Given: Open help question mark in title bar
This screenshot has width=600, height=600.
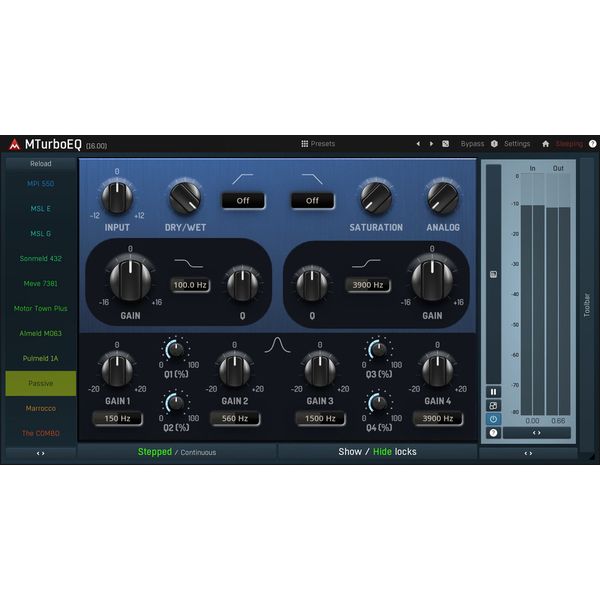Looking at the screenshot, I should [x=592, y=144].
